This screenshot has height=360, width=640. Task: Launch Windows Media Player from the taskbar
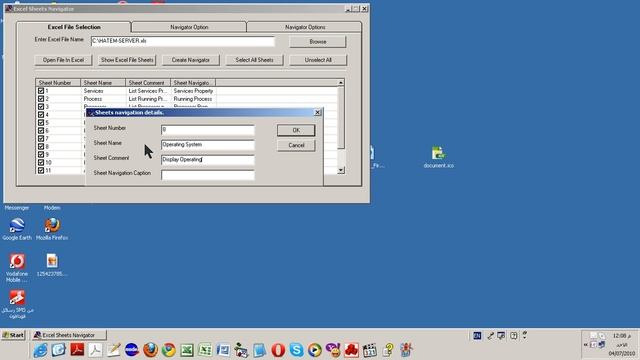pyautogui.click(x=314, y=350)
